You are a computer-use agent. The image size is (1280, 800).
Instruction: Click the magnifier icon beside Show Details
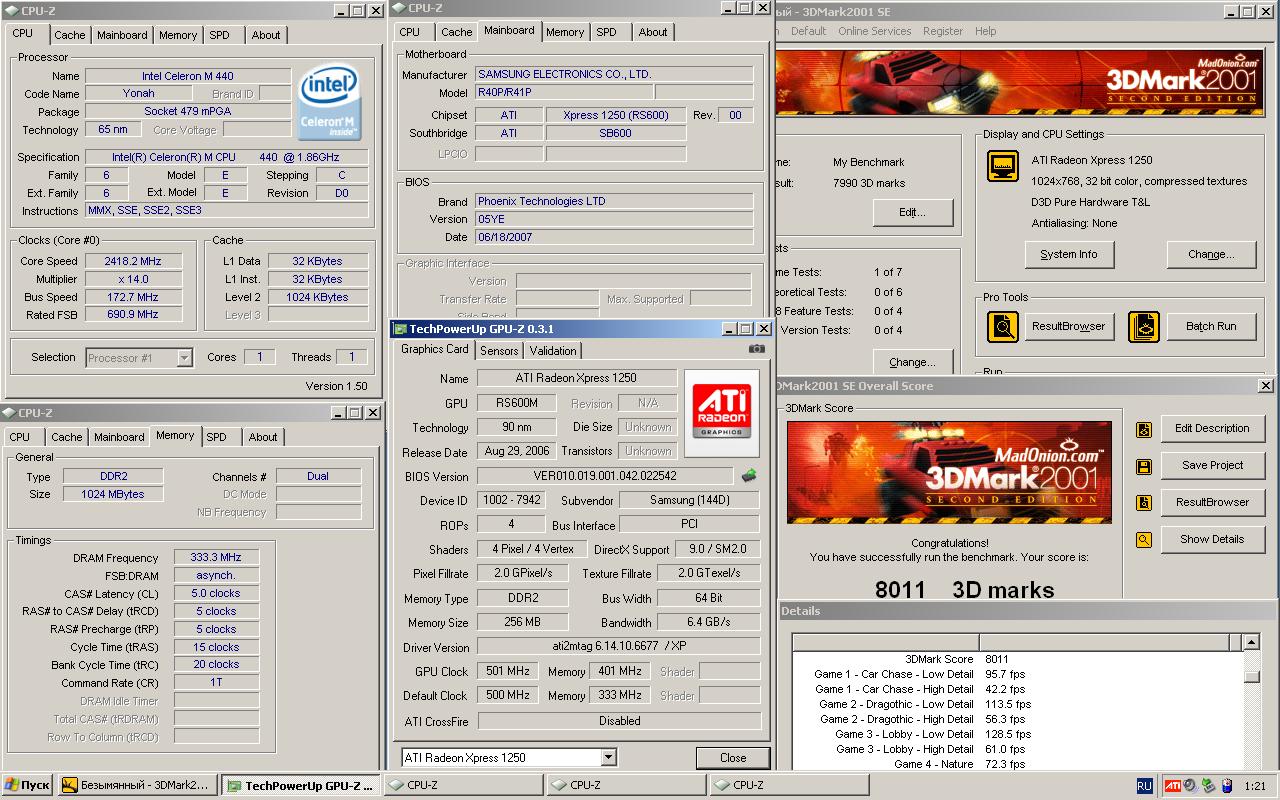[1144, 540]
